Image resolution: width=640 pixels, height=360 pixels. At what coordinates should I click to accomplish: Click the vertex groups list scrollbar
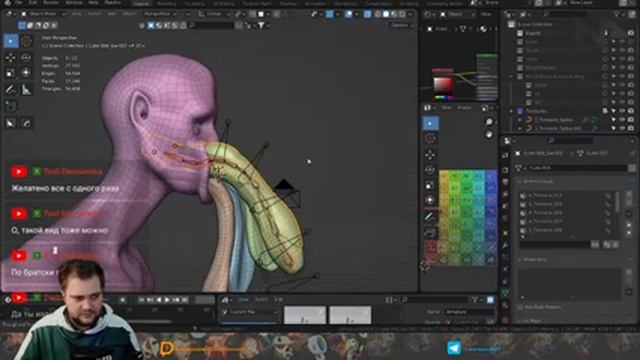(x=617, y=203)
